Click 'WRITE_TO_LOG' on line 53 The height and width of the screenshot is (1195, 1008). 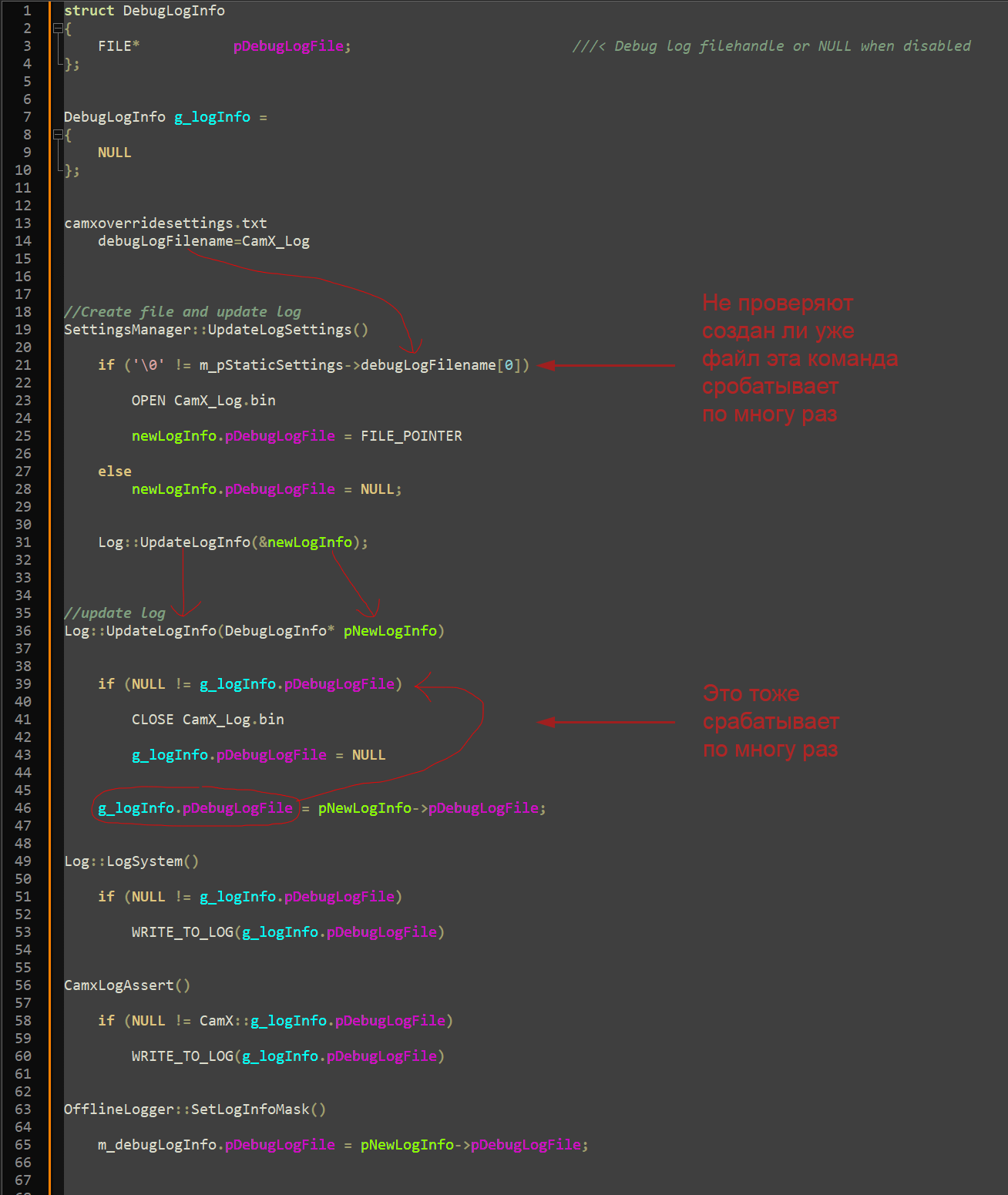[183, 932]
